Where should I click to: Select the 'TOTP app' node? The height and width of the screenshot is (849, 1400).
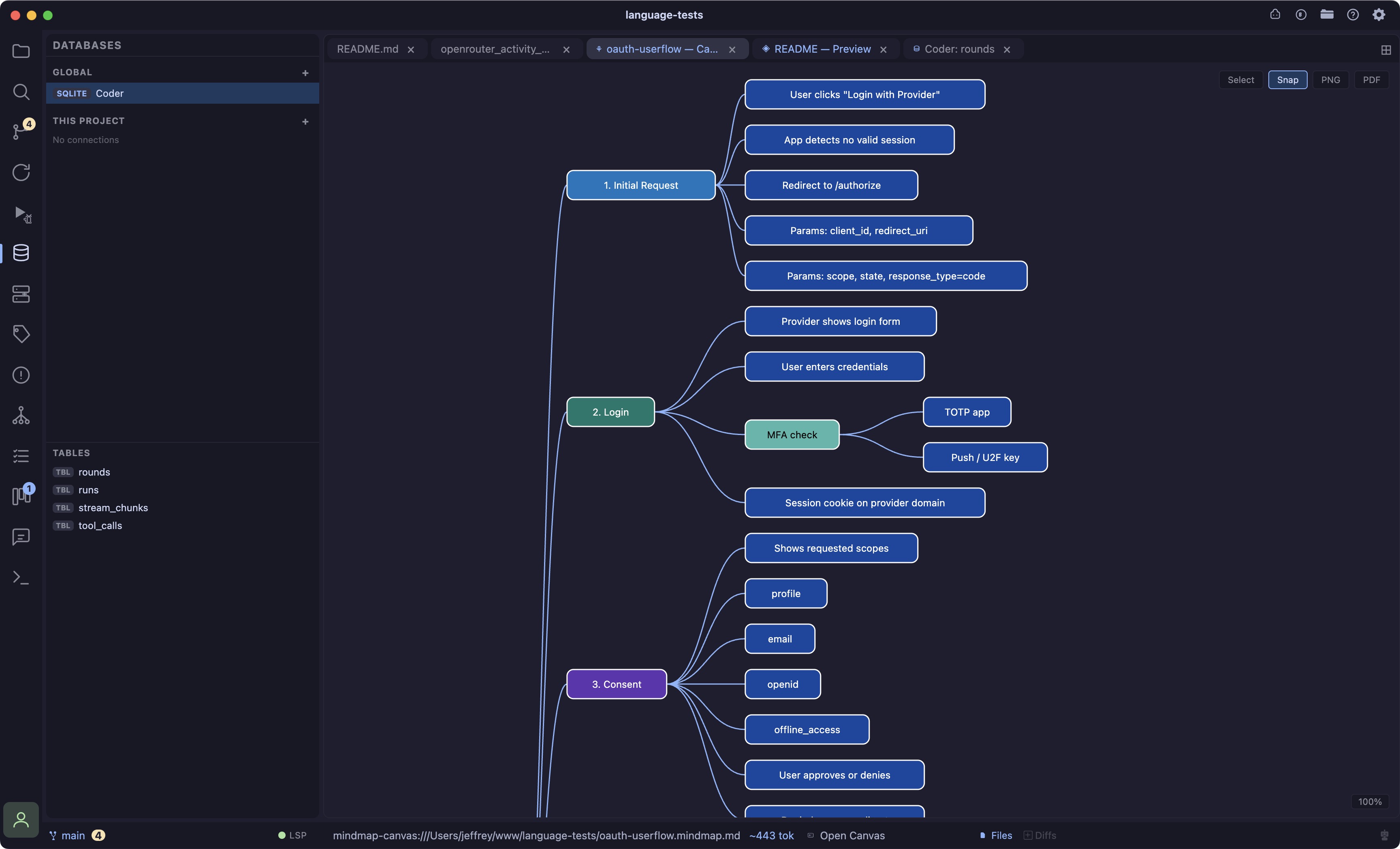(x=967, y=412)
